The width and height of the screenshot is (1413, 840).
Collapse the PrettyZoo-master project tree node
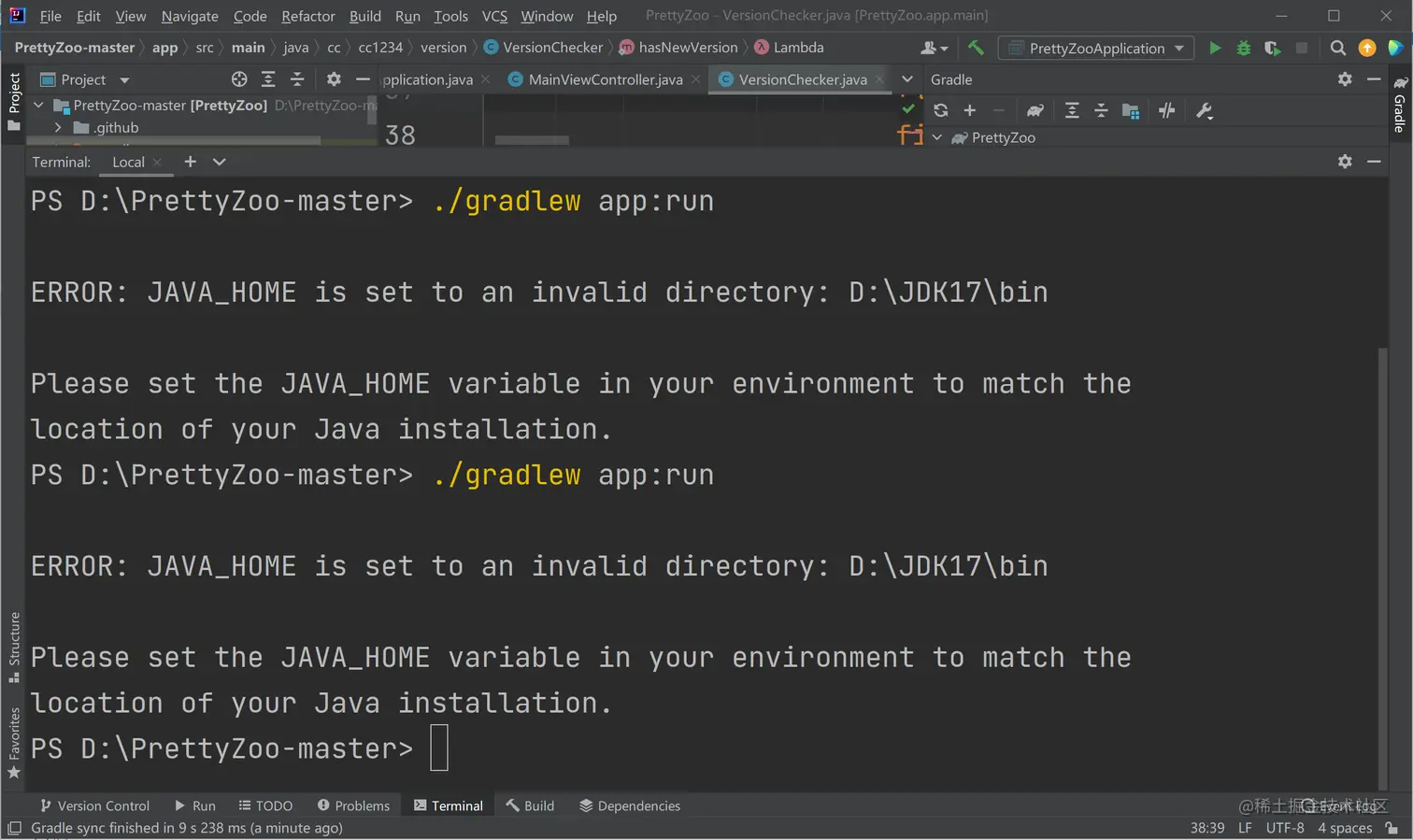click(x=38, y=106)
